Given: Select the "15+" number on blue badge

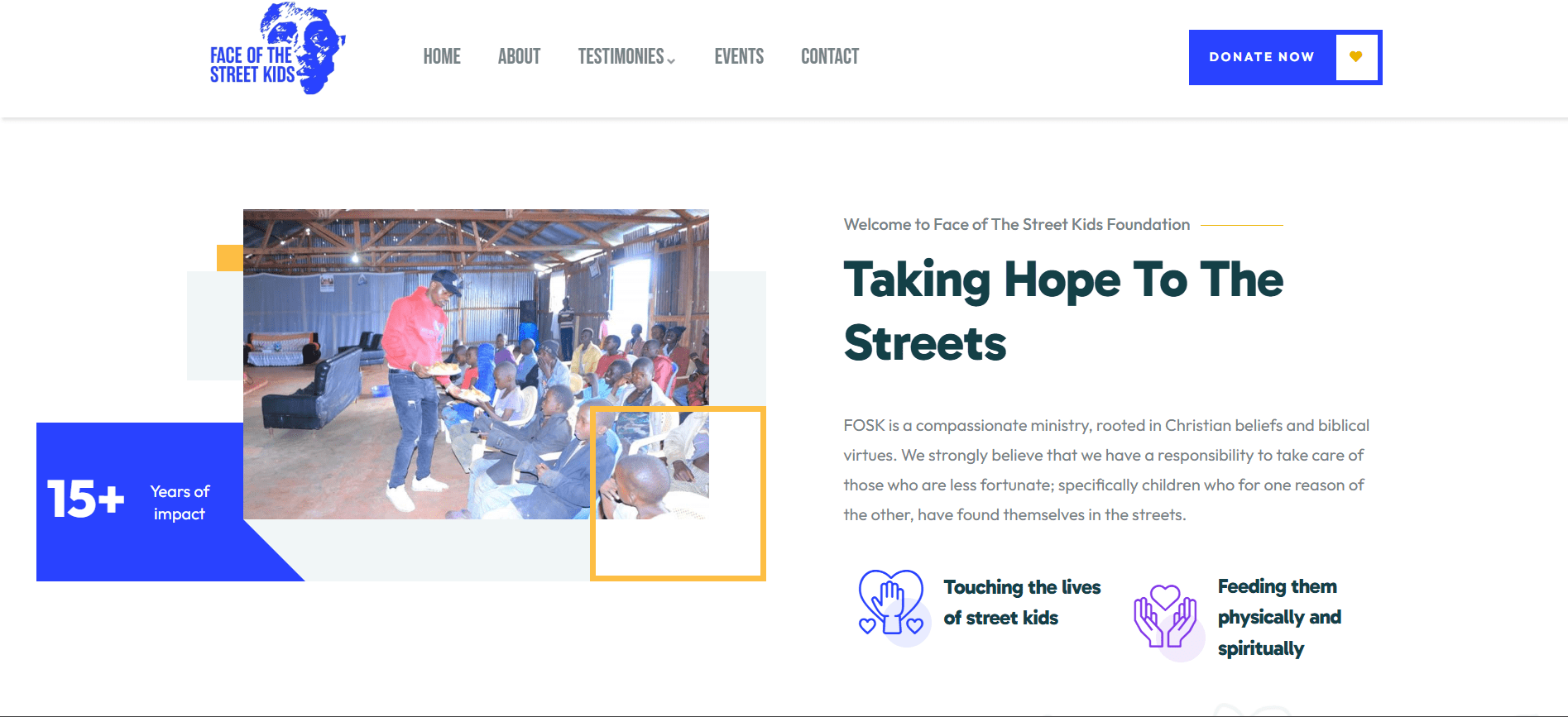Looking at the screenshot, I should tap(86, 500).
